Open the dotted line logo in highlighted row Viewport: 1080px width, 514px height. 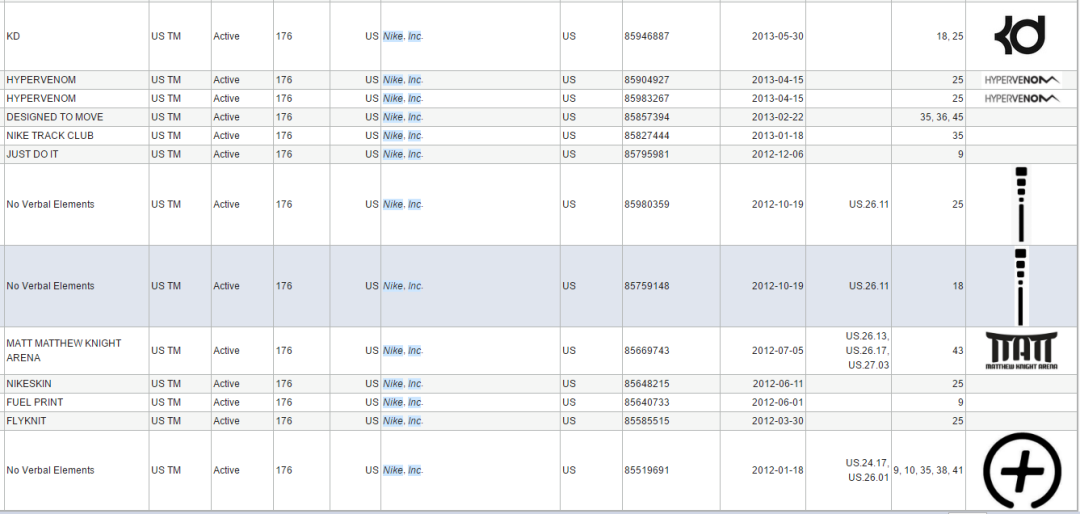click(x=1021, y=286)
